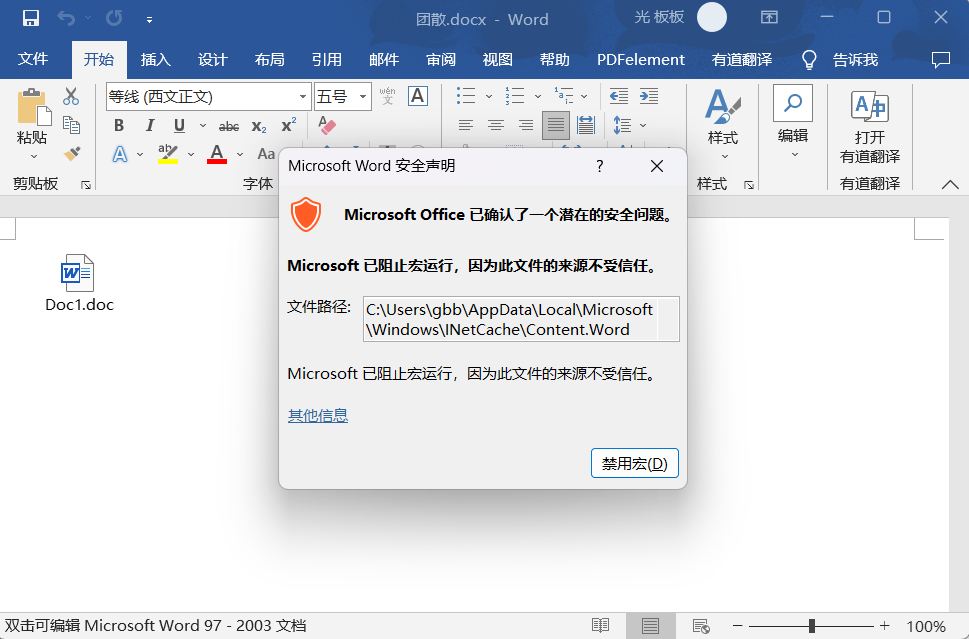Switch to the 视图 tab
The image size is (969, 639).
pyautogui.click(x=497, y=59)
